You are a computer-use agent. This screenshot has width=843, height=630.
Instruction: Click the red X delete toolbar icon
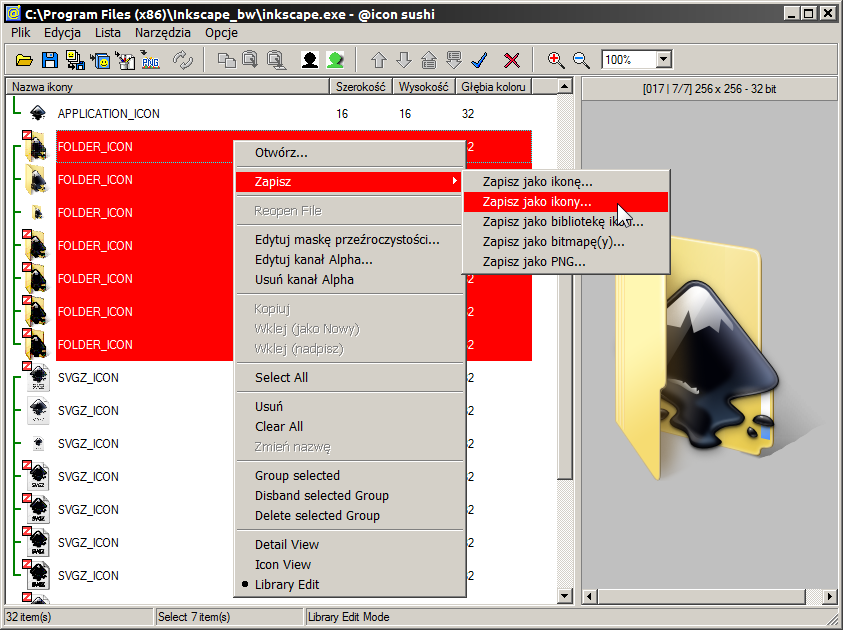pos(512,60)
